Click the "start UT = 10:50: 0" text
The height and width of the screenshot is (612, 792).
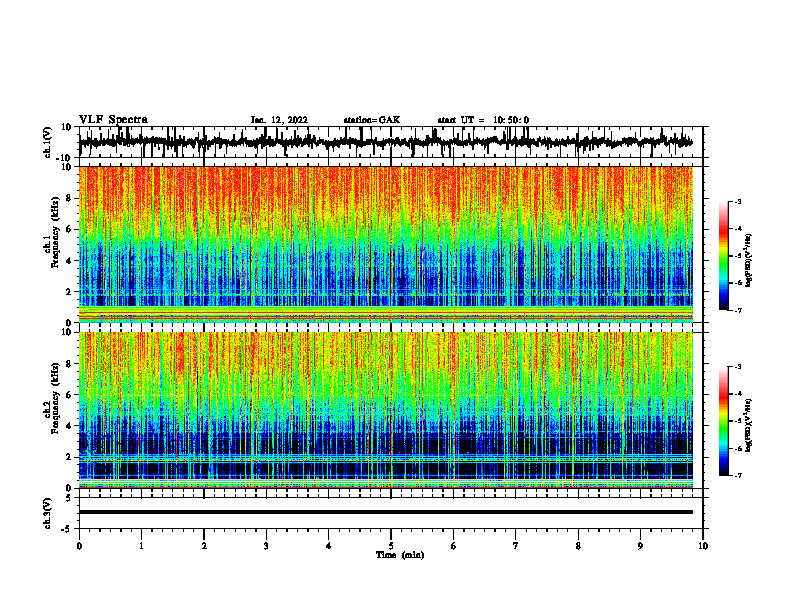[483, 120]
